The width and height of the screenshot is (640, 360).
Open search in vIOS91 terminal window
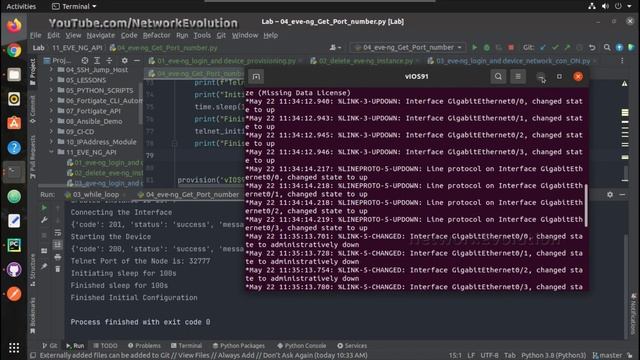point(498,76)
